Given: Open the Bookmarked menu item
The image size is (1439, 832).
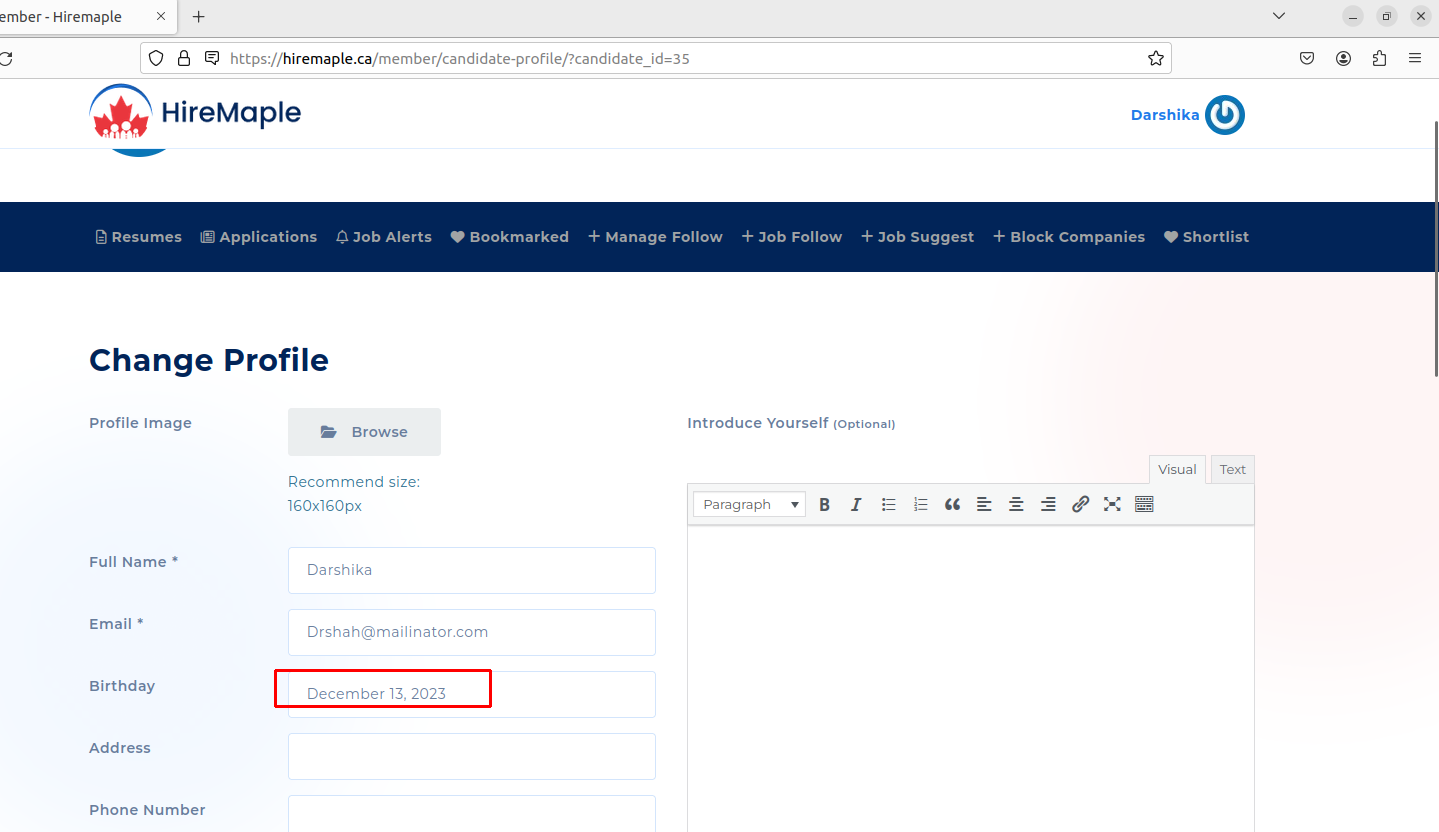Looking at the screenshot, I should (510, 237).
